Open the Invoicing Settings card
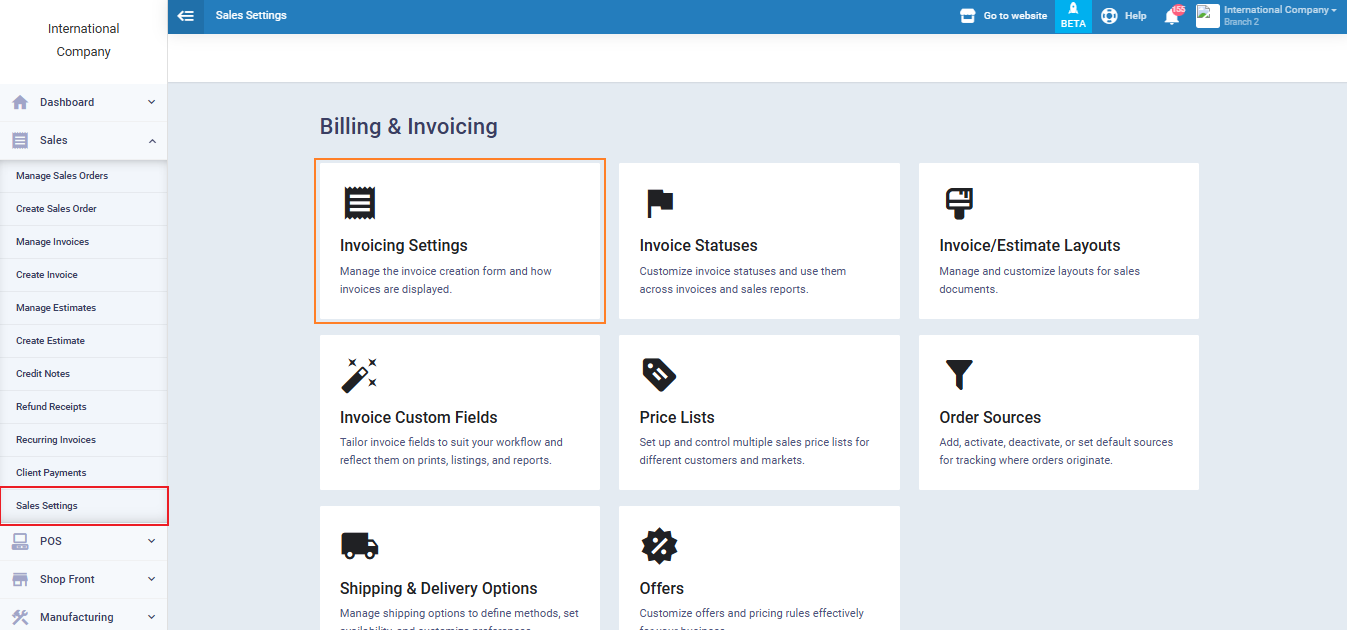The width and height of the screenshot is (1347, 630). coord(459,241)
